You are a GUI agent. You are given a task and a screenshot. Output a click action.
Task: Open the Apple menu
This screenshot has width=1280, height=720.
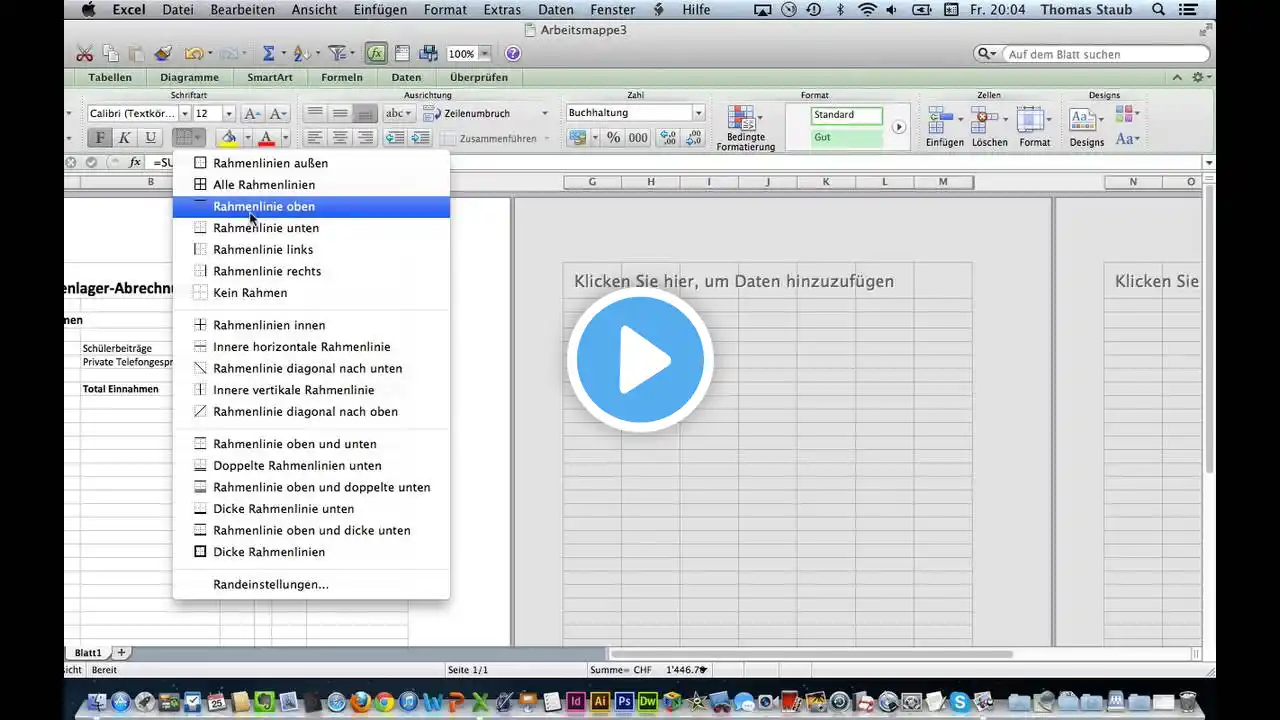pyautogui.click(x=88, y=10)
